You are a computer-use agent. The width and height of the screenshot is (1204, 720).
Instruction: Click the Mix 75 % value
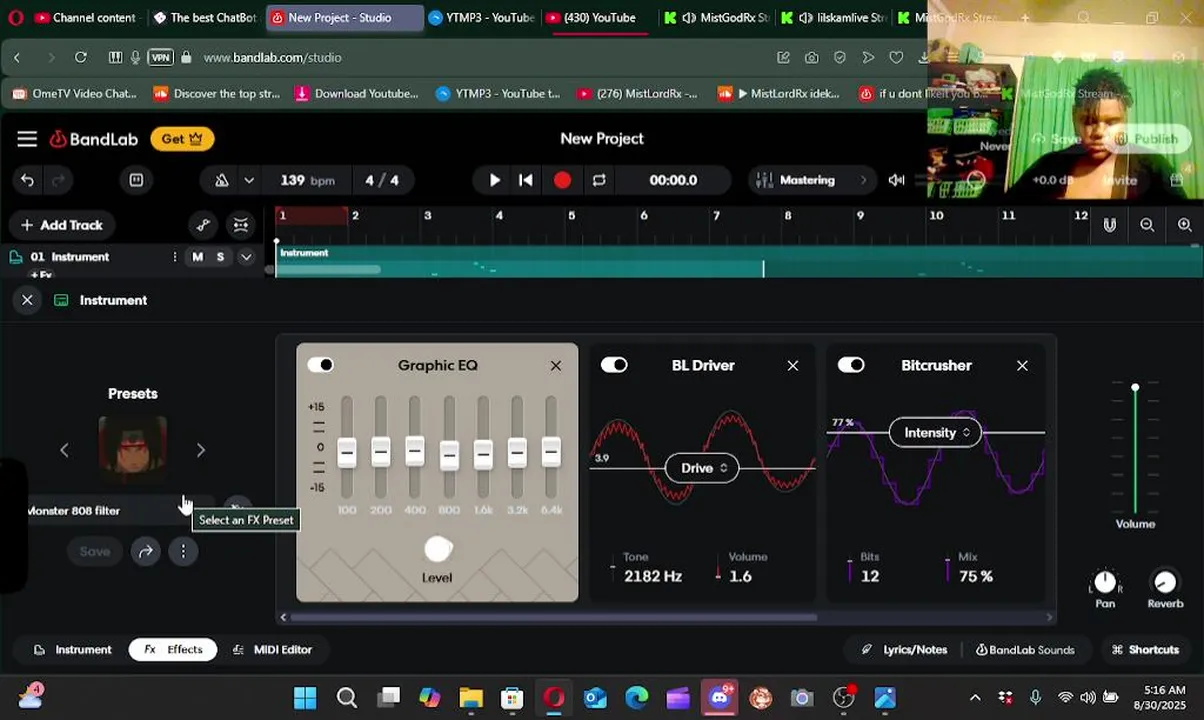click(x=975, y=576)
